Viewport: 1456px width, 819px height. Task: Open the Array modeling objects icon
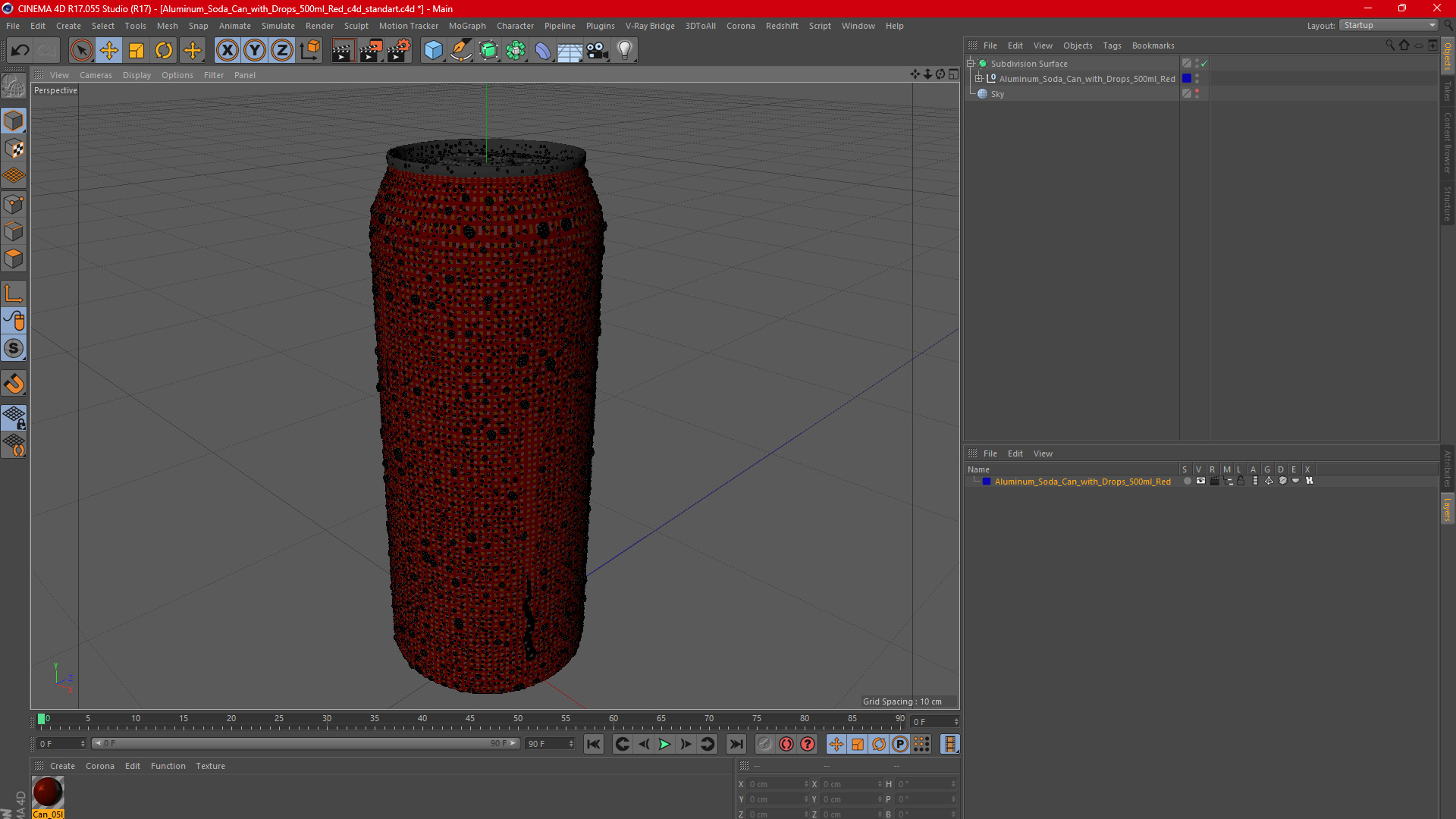516,50
